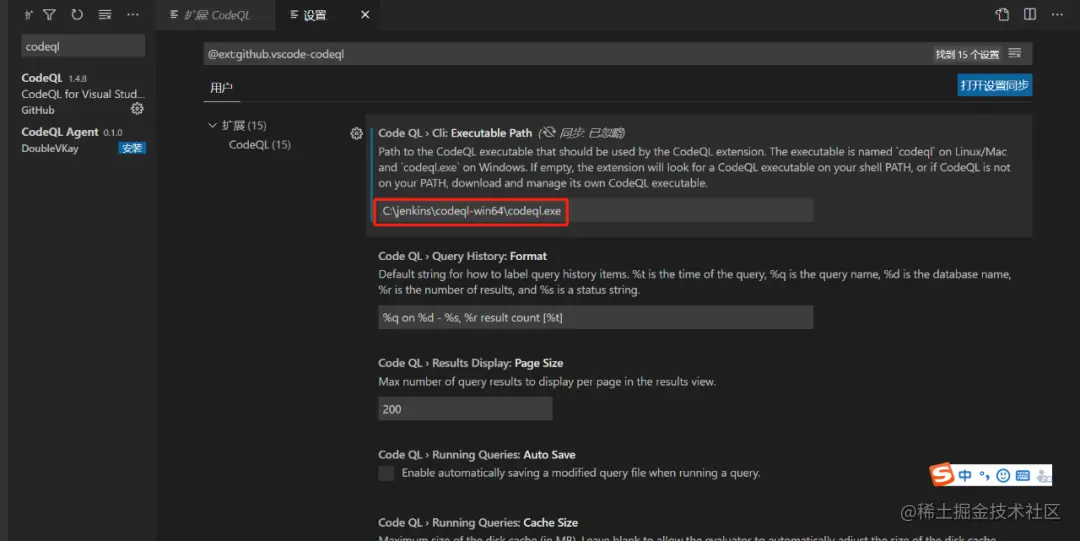Screen dimensions: 1080x541
Task: Open extensions panel more actions menu
Action: 133,14
